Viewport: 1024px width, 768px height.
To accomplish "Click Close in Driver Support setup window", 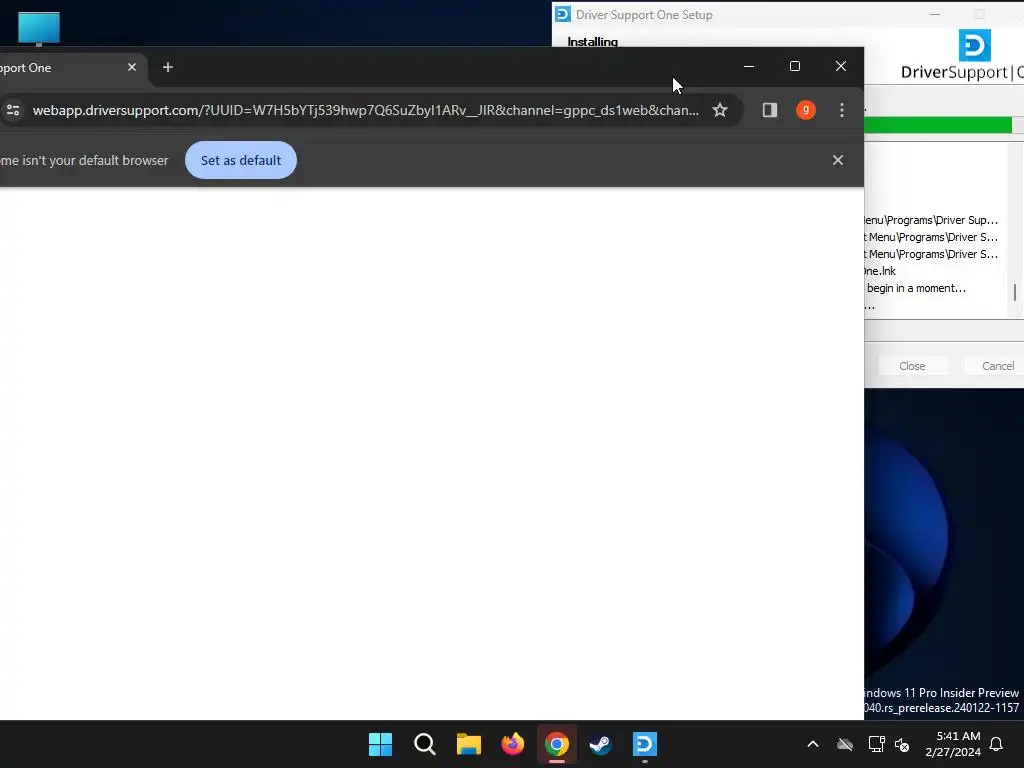I will (912, 366).
